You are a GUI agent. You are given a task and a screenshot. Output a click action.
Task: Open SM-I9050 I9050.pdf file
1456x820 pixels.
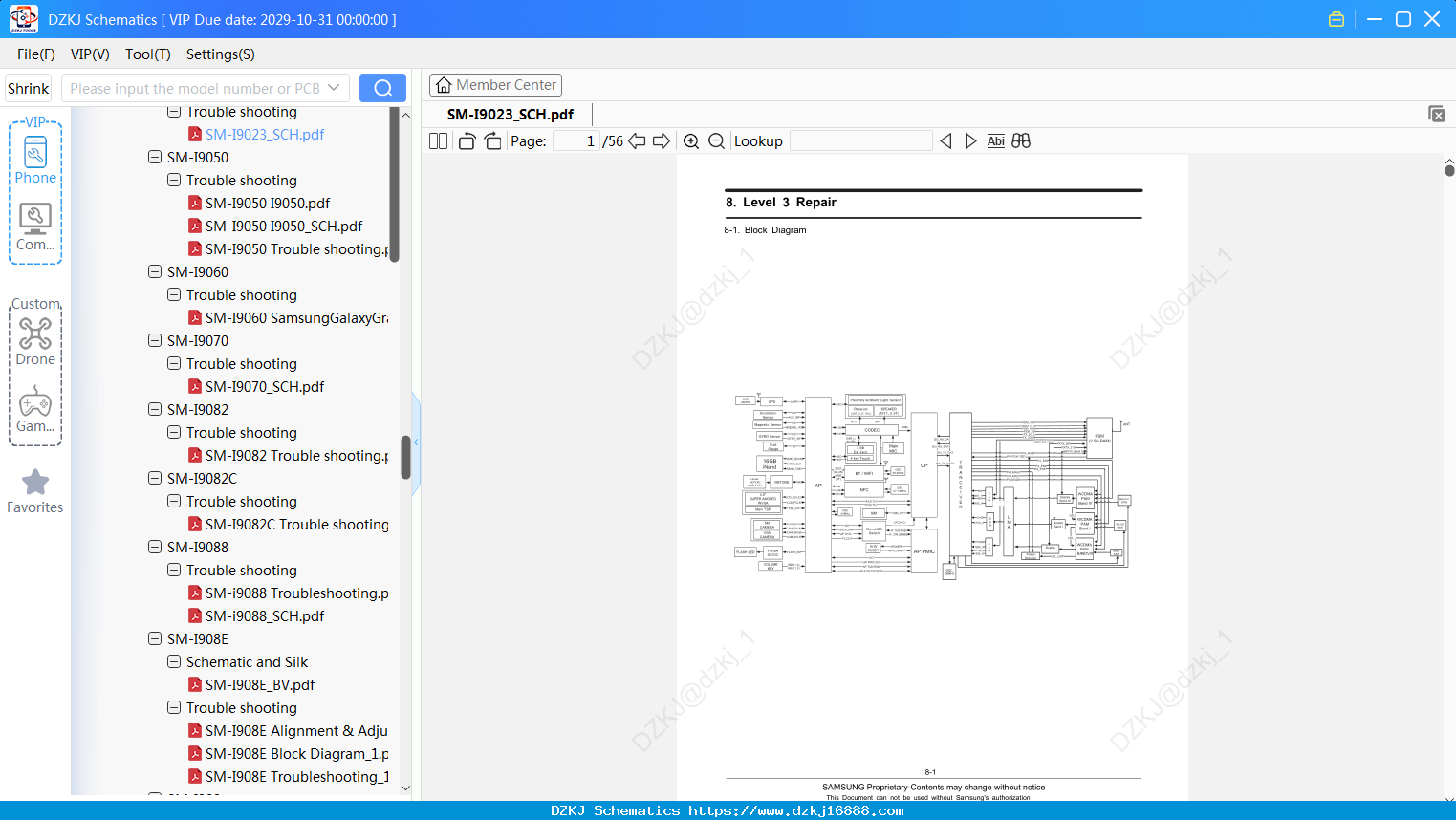pyautogui.click(x=268, y=204)
